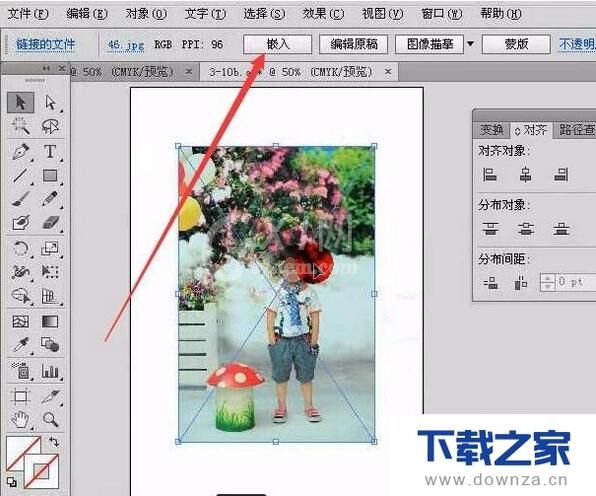The width and height of the screenshot is (596, 496).
Task: Open the 视图(V) menu
Action: point(382,14)
